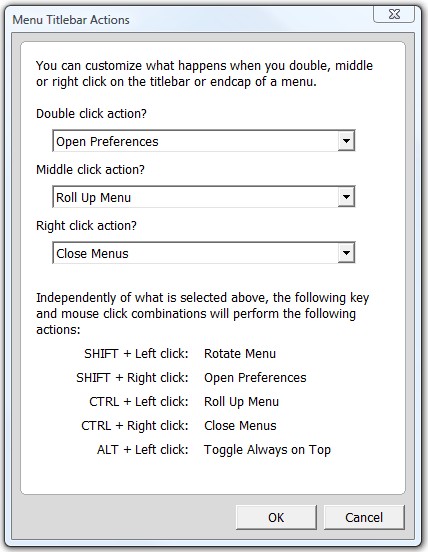Expand the Middle click action dropdown arrow

(x=346, y=197)
